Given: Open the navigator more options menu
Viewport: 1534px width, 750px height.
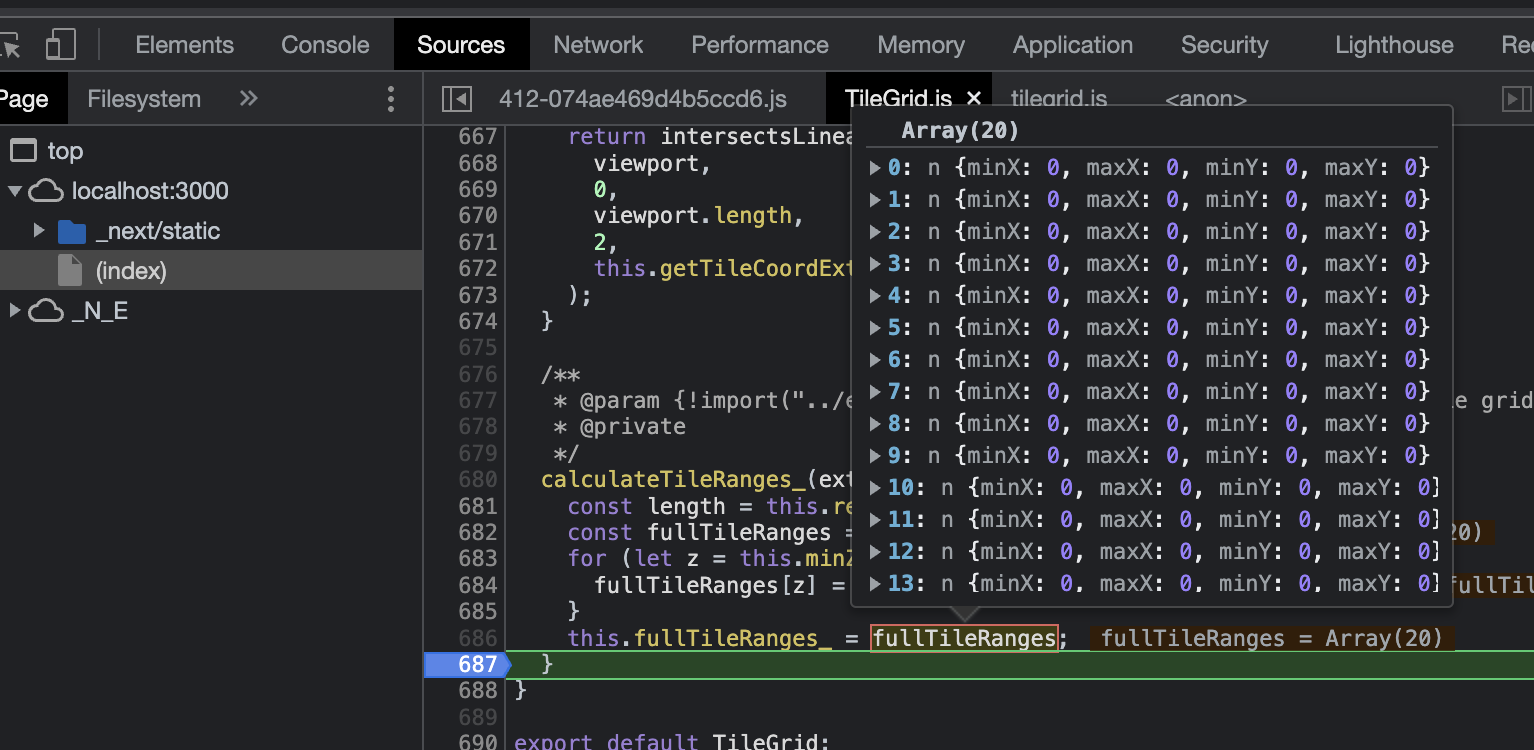Looking at the screenshot, I should pos(390,98).
